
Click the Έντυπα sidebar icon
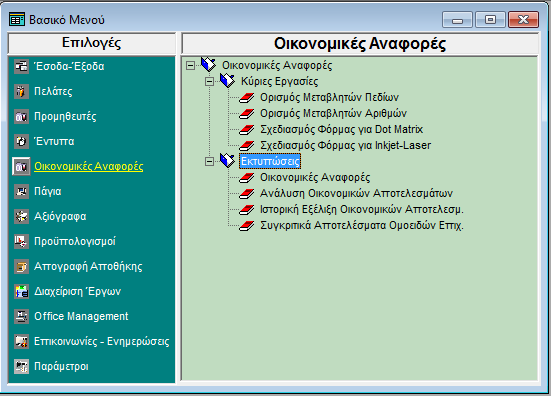pyautogui.click(x=21, y=141)
